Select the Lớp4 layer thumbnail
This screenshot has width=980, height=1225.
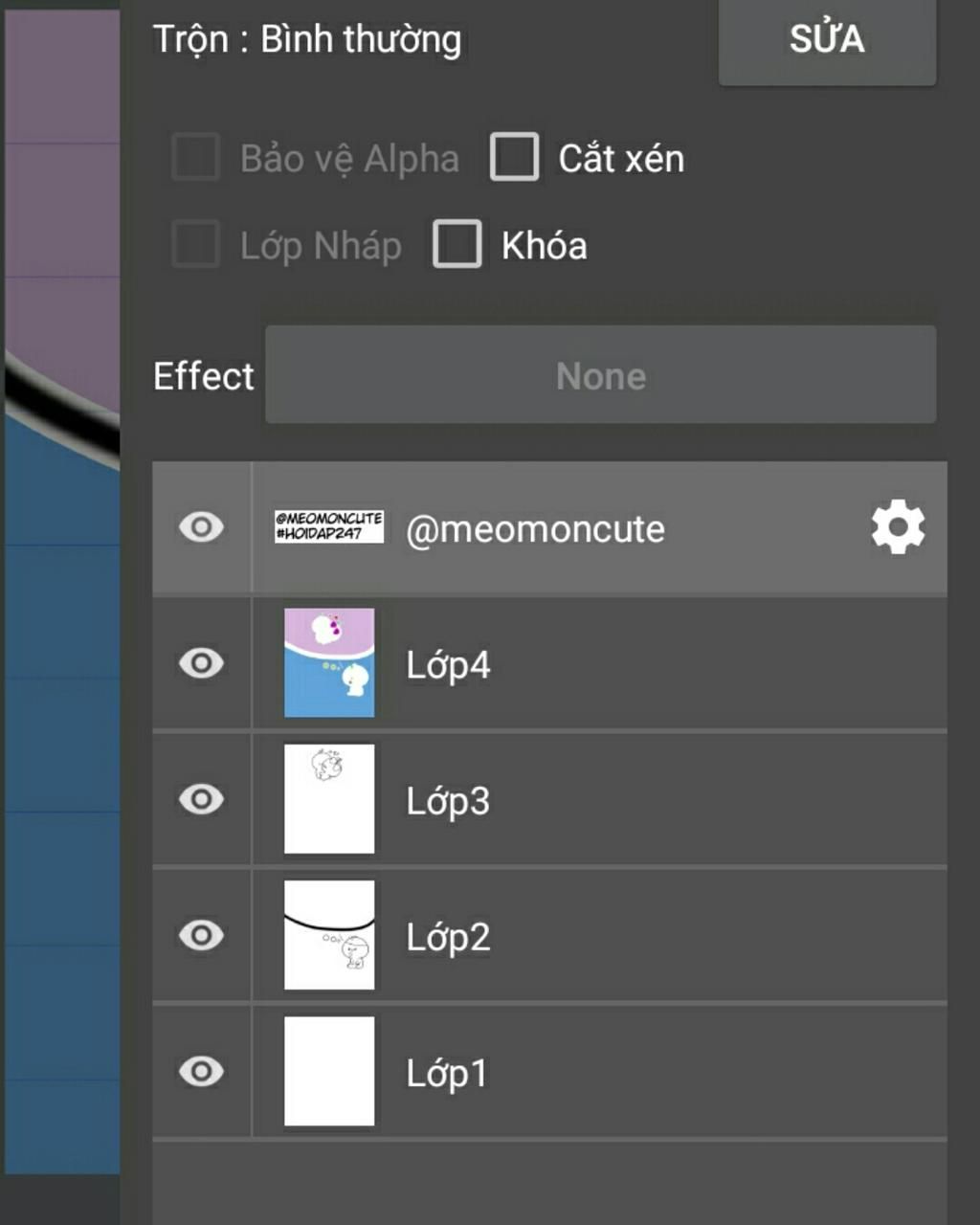(329, 663)
